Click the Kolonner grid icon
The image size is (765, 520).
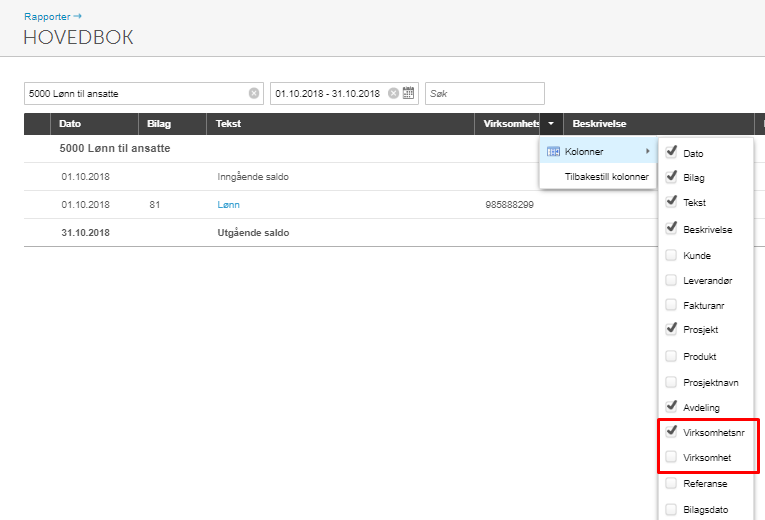click(x=553, y=152)
